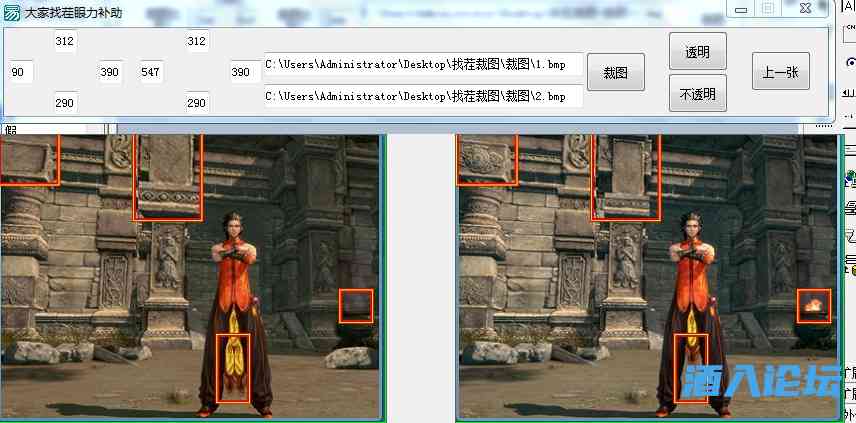Viewport: 856px width, 423px height.
Task: Click the field containing value 547
Action: click(x=151, y=72)
